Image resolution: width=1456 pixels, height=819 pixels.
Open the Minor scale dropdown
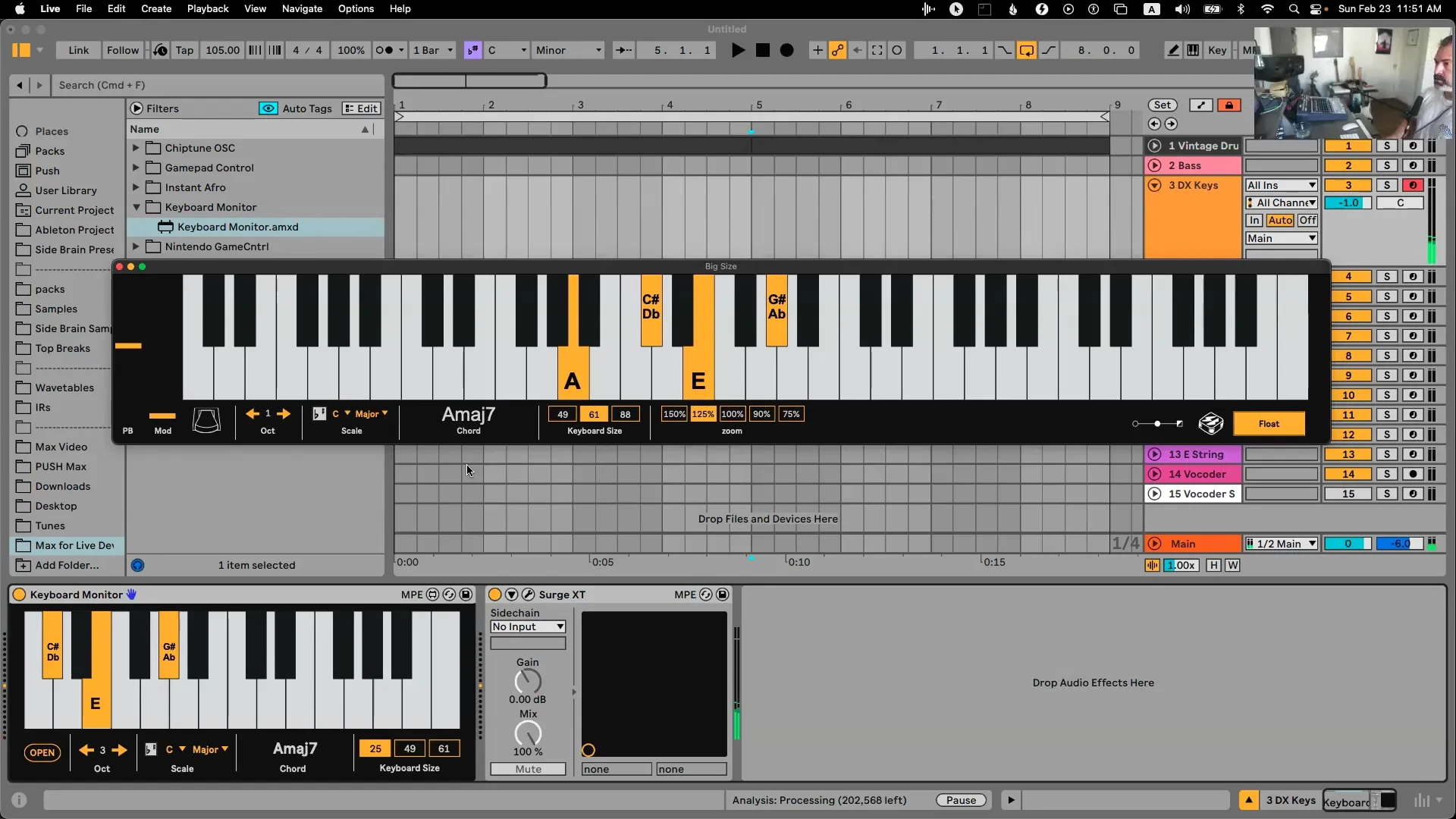(568, 50)
